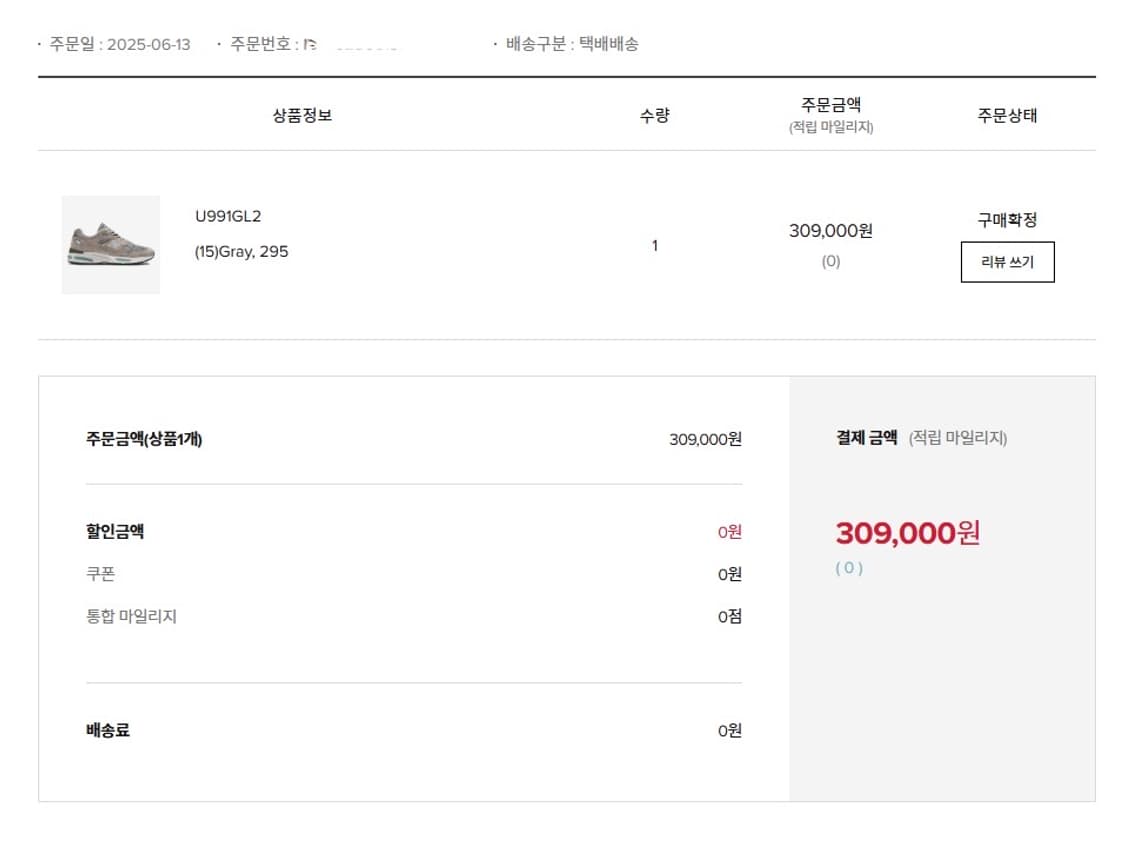Open the U991GL2 product name link
Screen dimensions: 1125x842
click(x=228, y=216)
